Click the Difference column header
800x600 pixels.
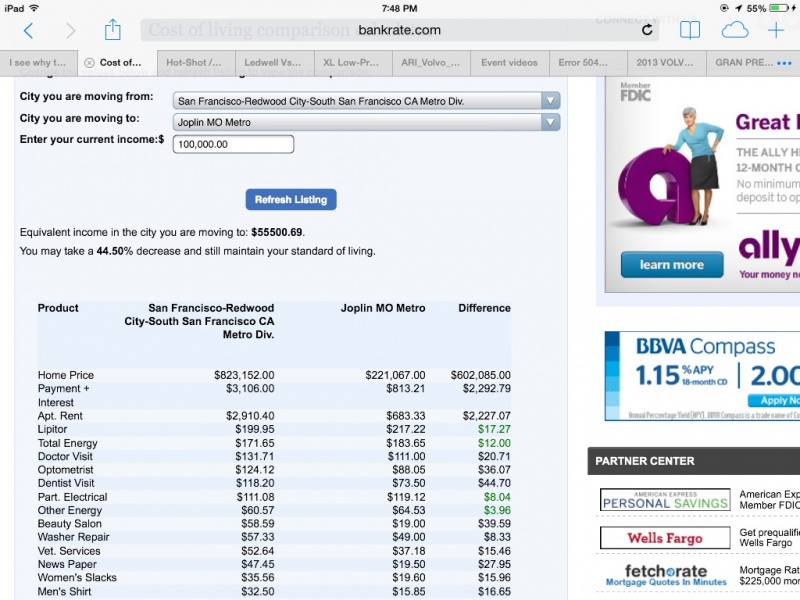484,308
